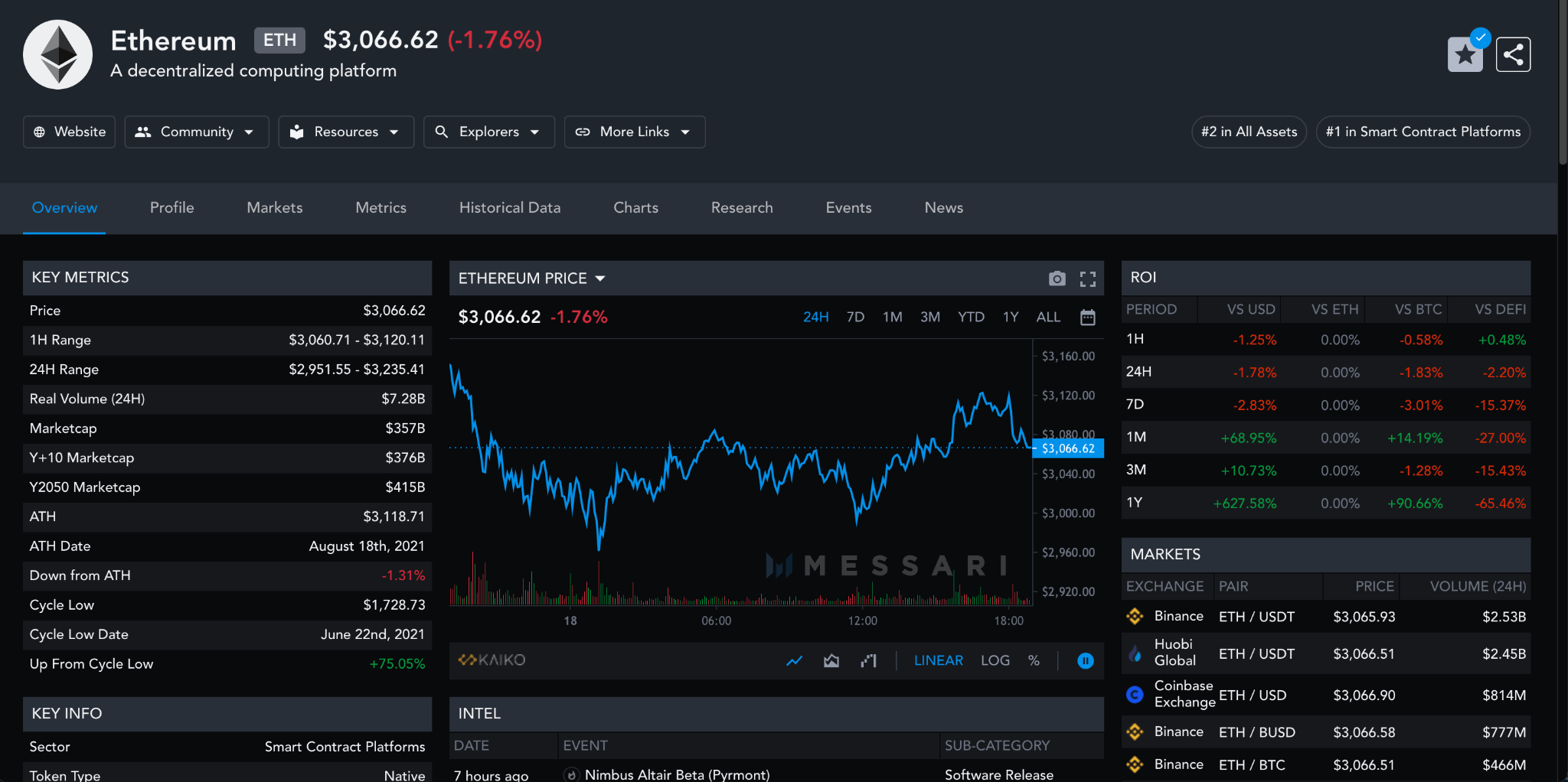Expand price chart to fullscreen

click(x=1087, y=279)
